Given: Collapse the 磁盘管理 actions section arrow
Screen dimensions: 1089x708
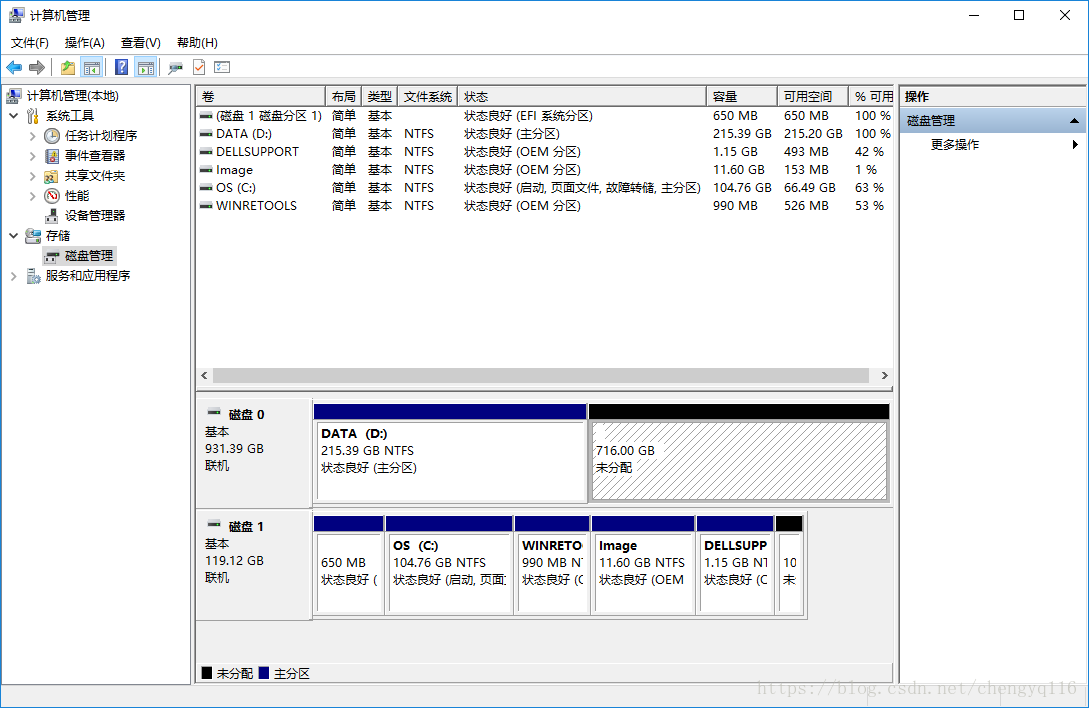Looking at the screenshot, I should click(1074, 121).
